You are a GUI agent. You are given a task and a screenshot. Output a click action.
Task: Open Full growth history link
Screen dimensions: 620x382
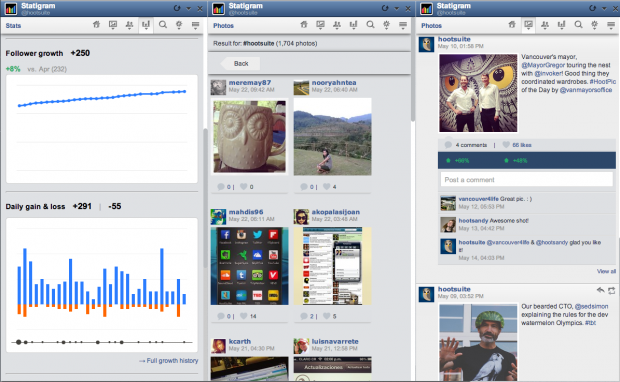[x=169, y=361]
